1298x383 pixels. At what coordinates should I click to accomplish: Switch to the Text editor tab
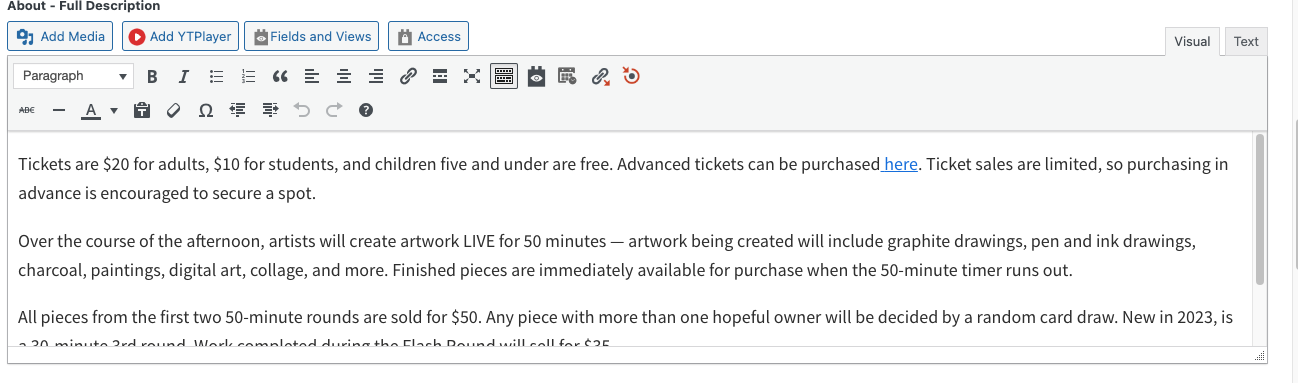click(x=1246, y=41)
